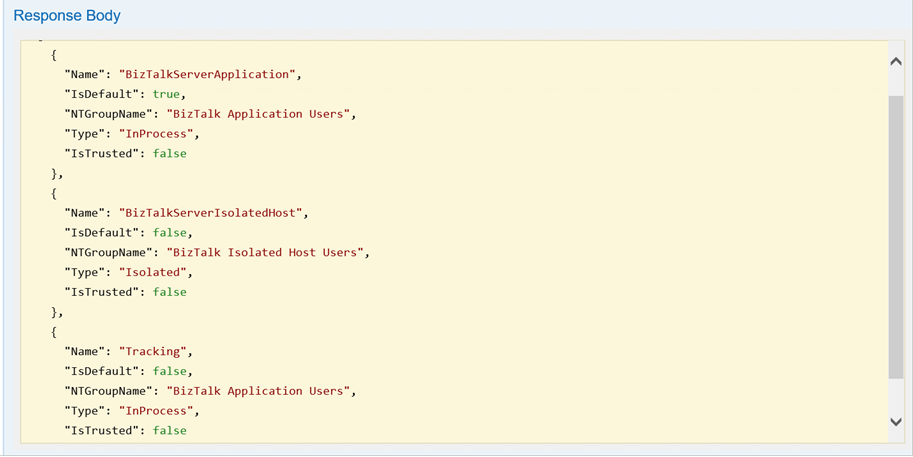
Task: Click the vertical scrollbar thumb
Action: coord(896,238)
